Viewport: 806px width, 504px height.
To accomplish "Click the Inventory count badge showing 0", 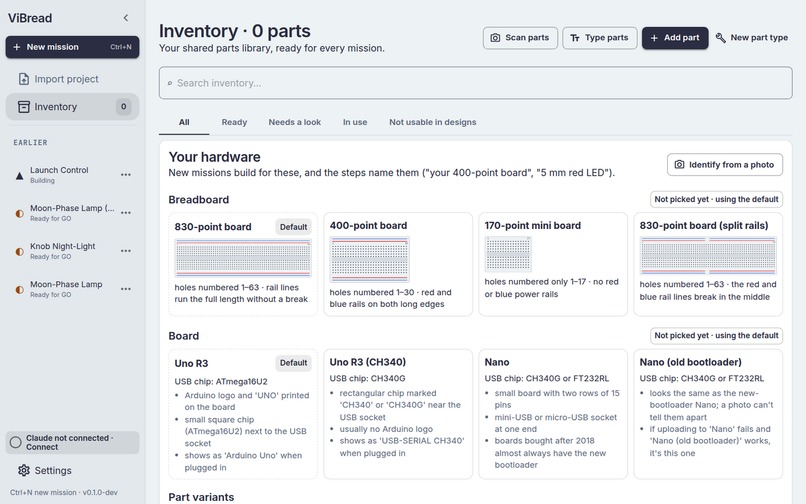I will point(123,107).
